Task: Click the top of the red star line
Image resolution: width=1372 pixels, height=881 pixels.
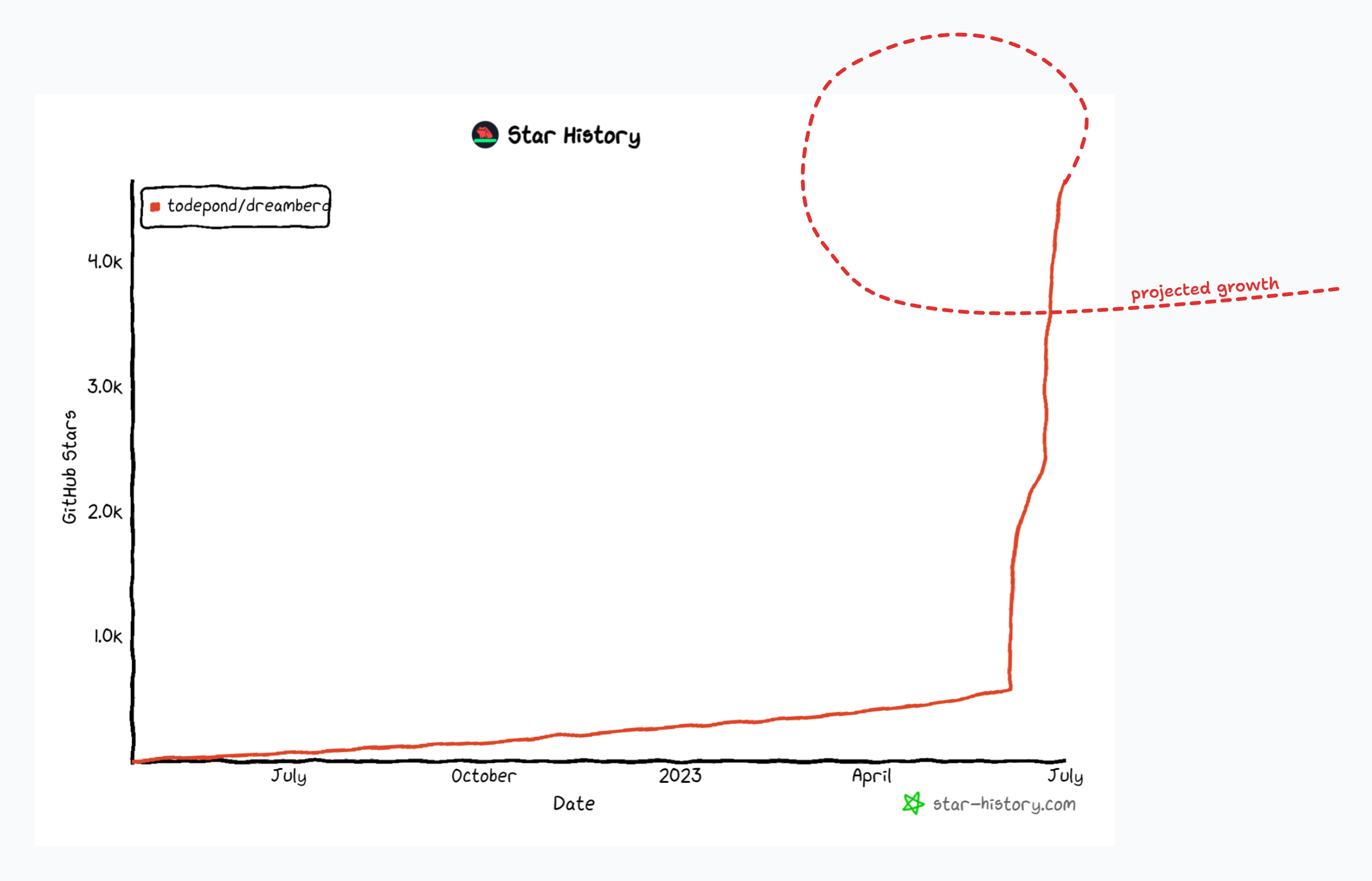Action: tap(1064, 184)
